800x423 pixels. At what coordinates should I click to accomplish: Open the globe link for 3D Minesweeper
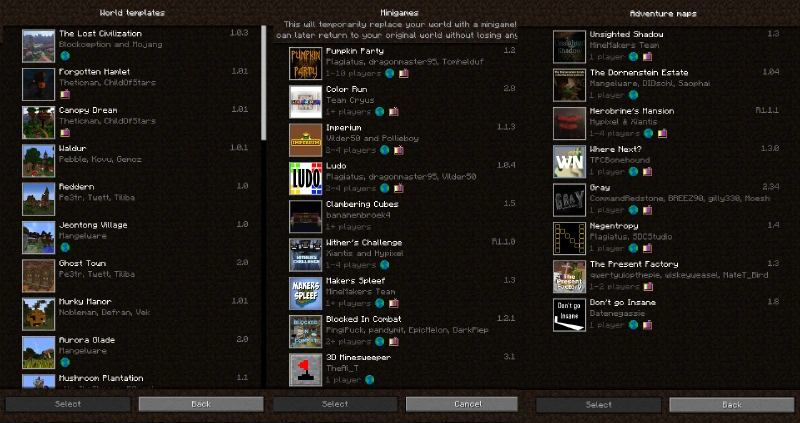click(x=369, y=380)
